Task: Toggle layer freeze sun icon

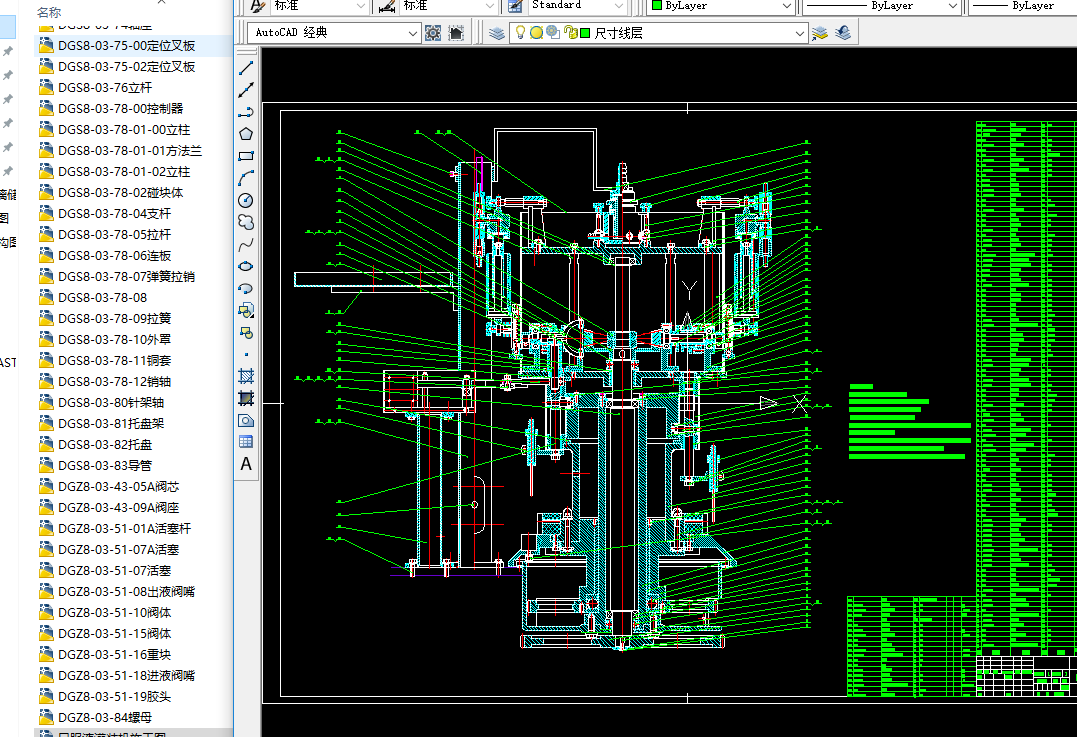Action: (x=537, y=33)
